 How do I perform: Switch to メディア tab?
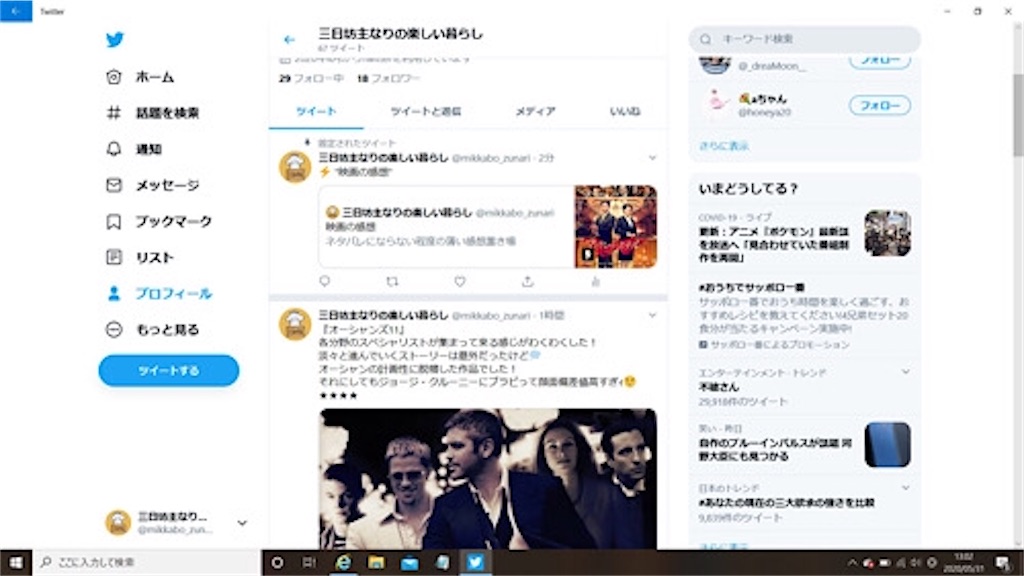[x=536, y=112]
